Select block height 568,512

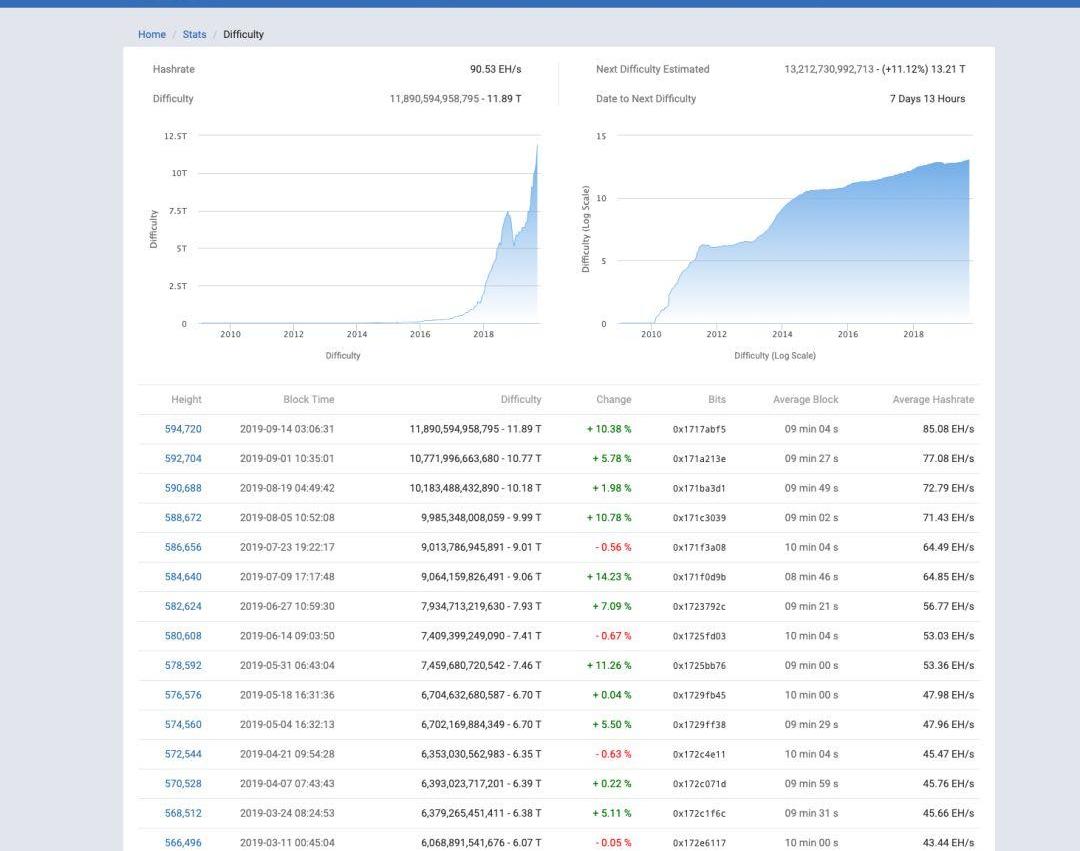click(x=183, y=813)
